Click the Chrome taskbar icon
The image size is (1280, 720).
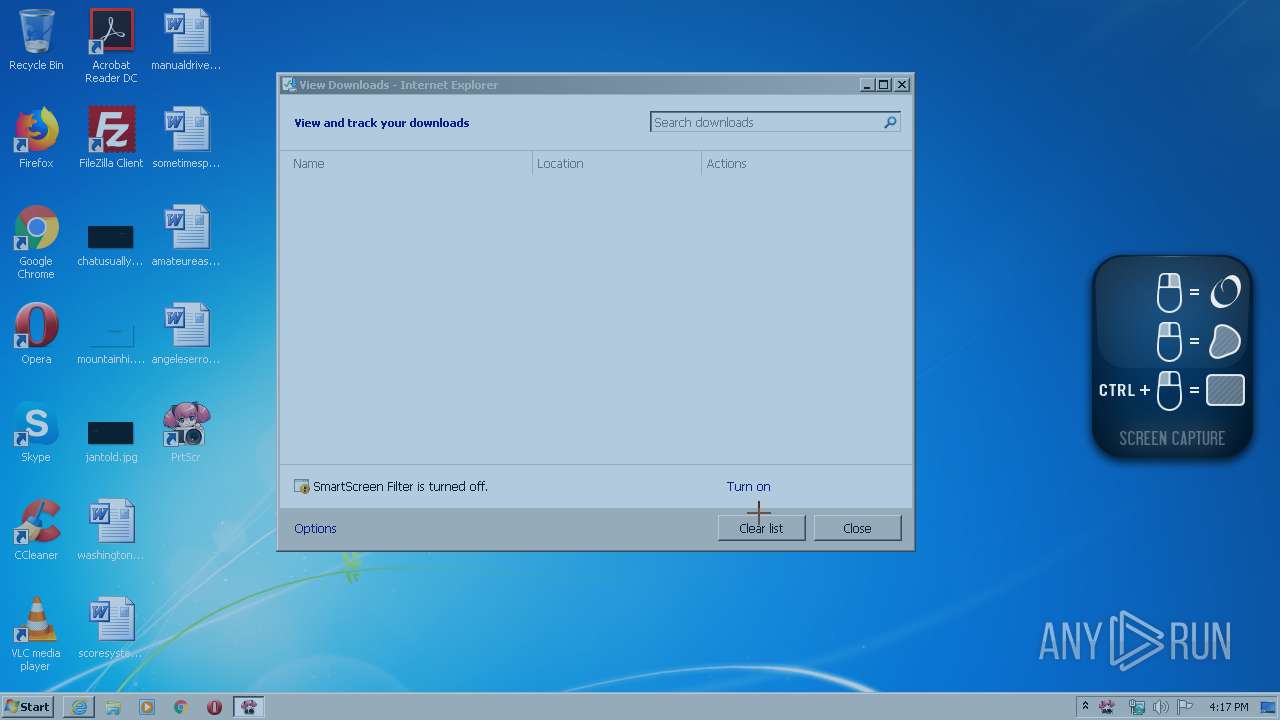(x=181, y=707)
